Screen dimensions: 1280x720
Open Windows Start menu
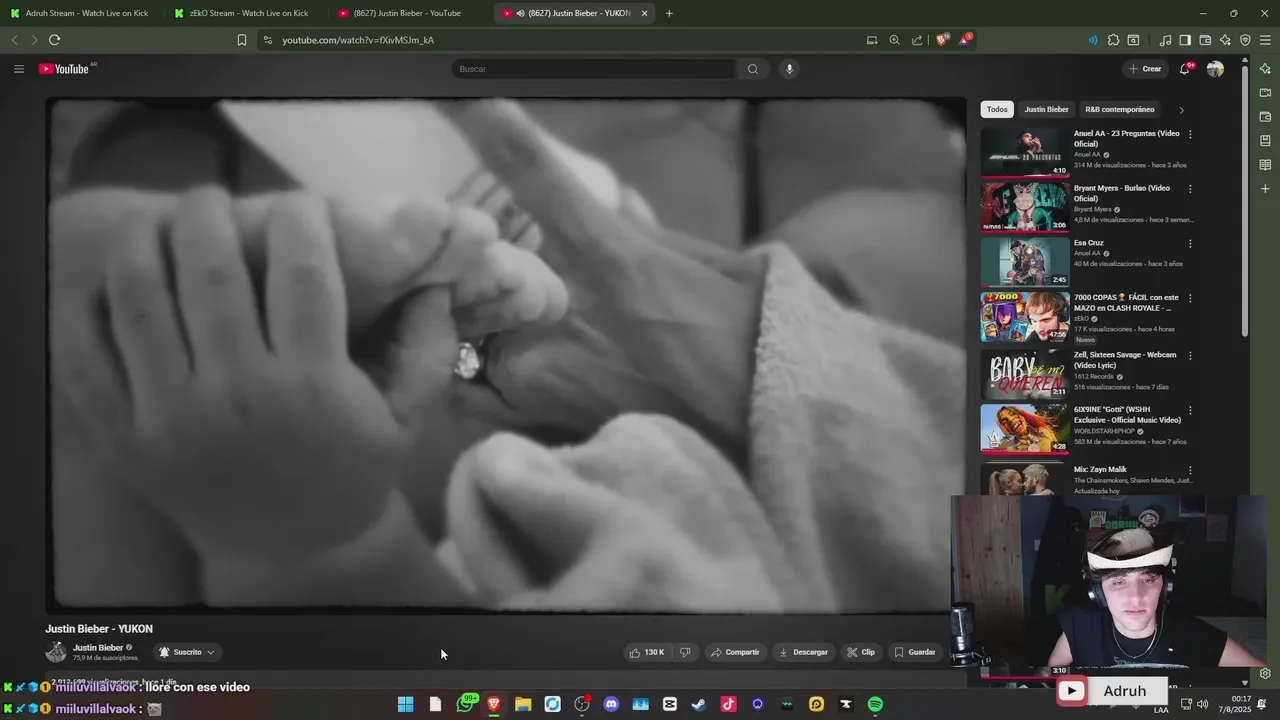405,704
